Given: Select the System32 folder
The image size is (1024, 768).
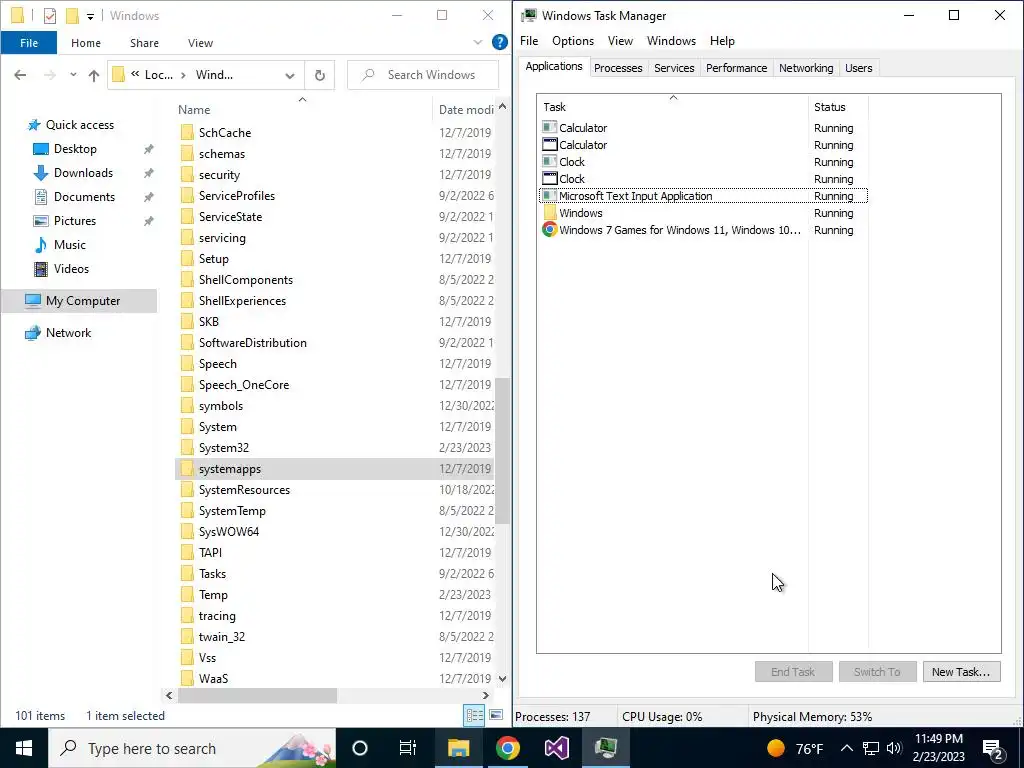Looking at the screenshot, I should [223, 448].
